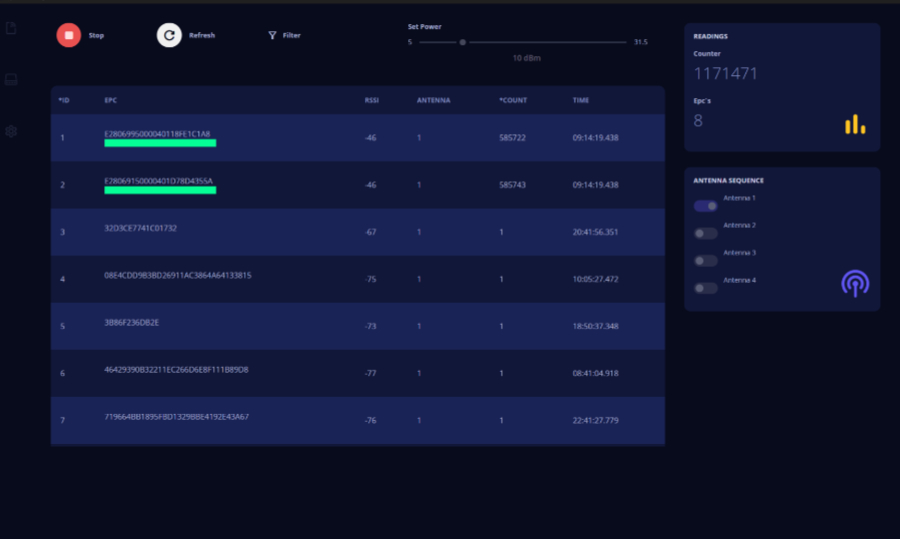The height and width of the screenshot is (539, 900).
Task: Click the purple antenna broadcast icon
Action: pos(855,283)
